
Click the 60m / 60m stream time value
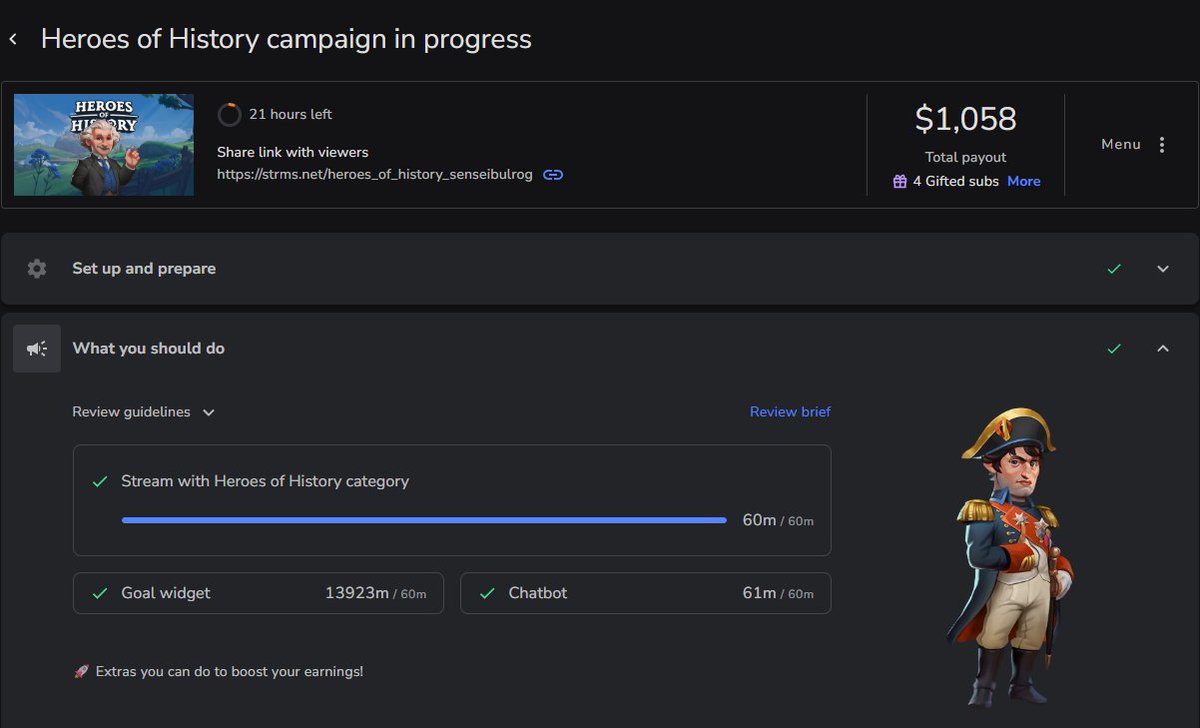(x=778, y=520)
